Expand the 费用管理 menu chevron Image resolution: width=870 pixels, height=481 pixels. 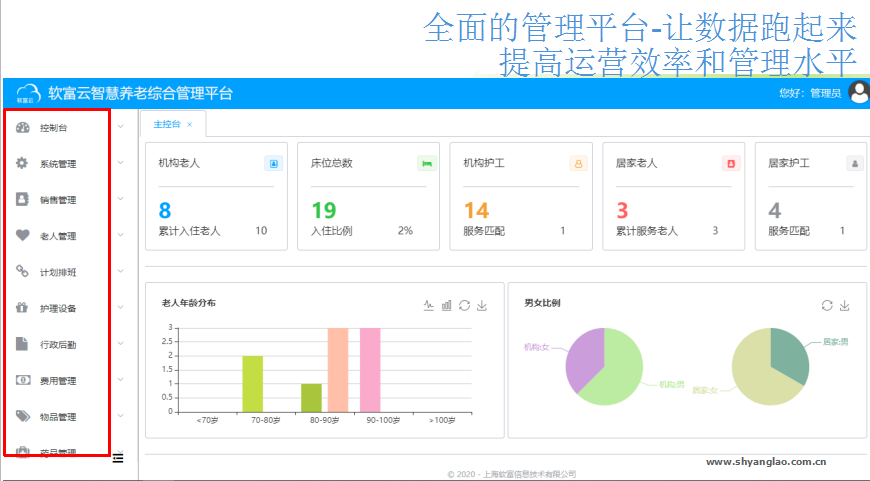tap(120, 380)
